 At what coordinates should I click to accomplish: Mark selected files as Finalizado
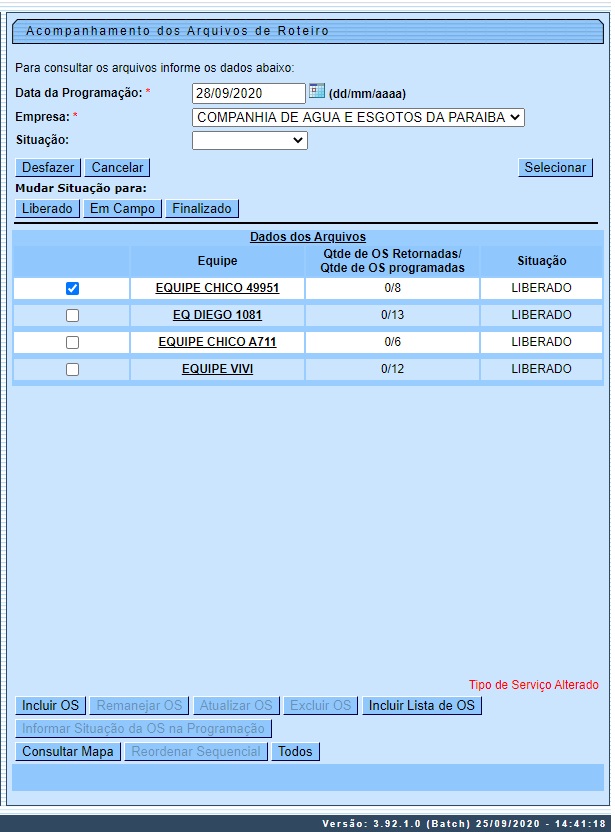point(201,208)
